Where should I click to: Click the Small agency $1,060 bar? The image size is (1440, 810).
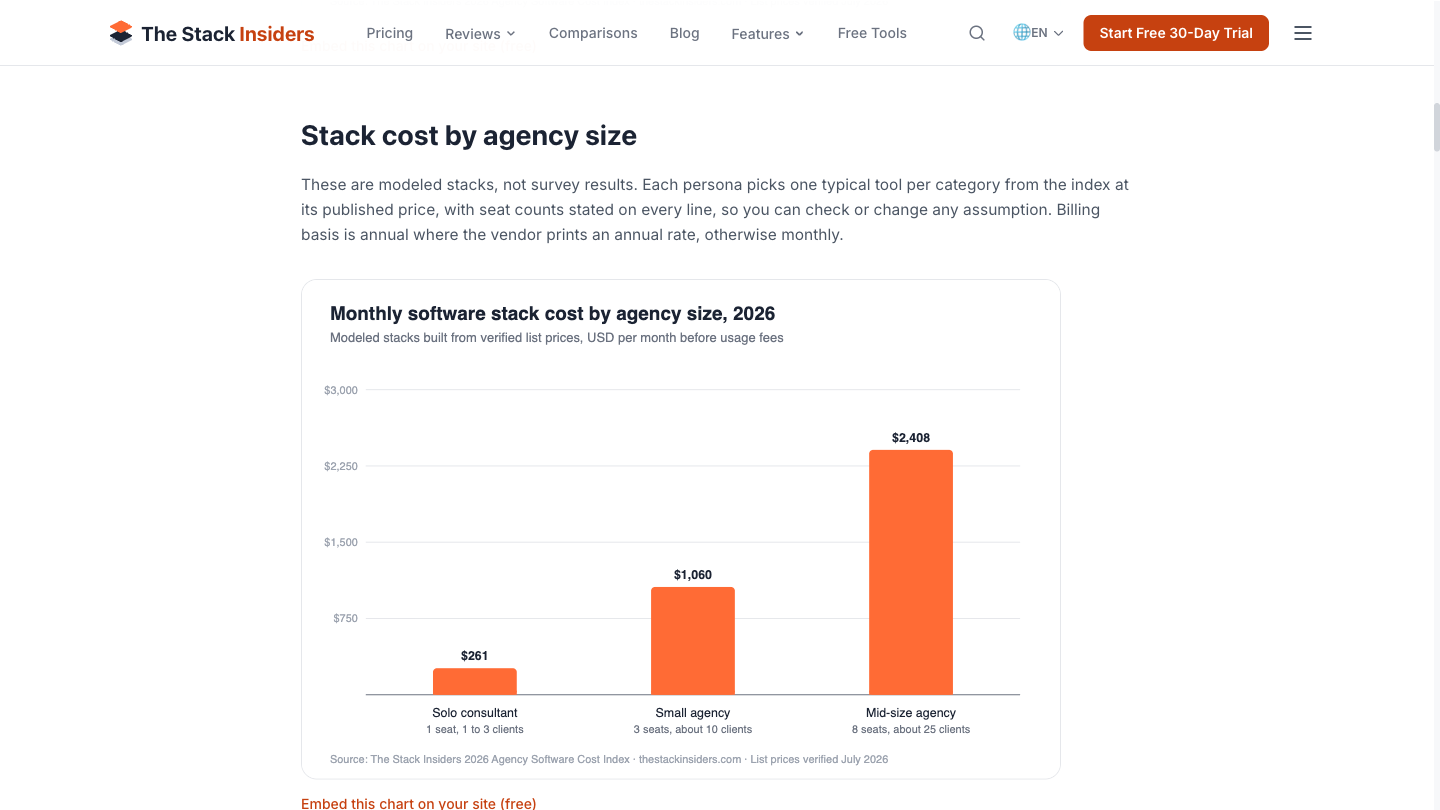coord(693,640)
